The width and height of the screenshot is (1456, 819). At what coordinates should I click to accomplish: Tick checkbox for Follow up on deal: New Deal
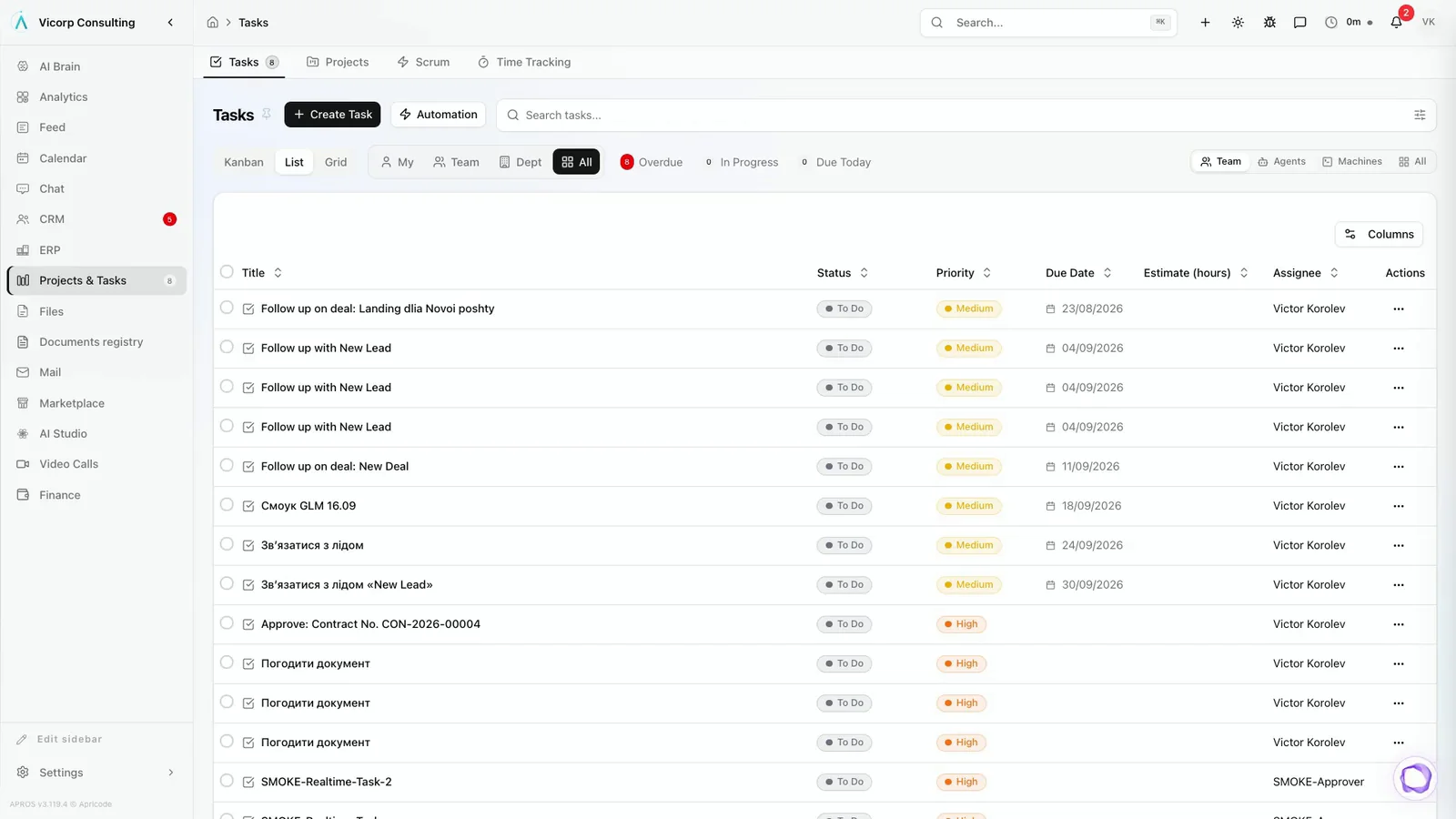click(227, 465)
